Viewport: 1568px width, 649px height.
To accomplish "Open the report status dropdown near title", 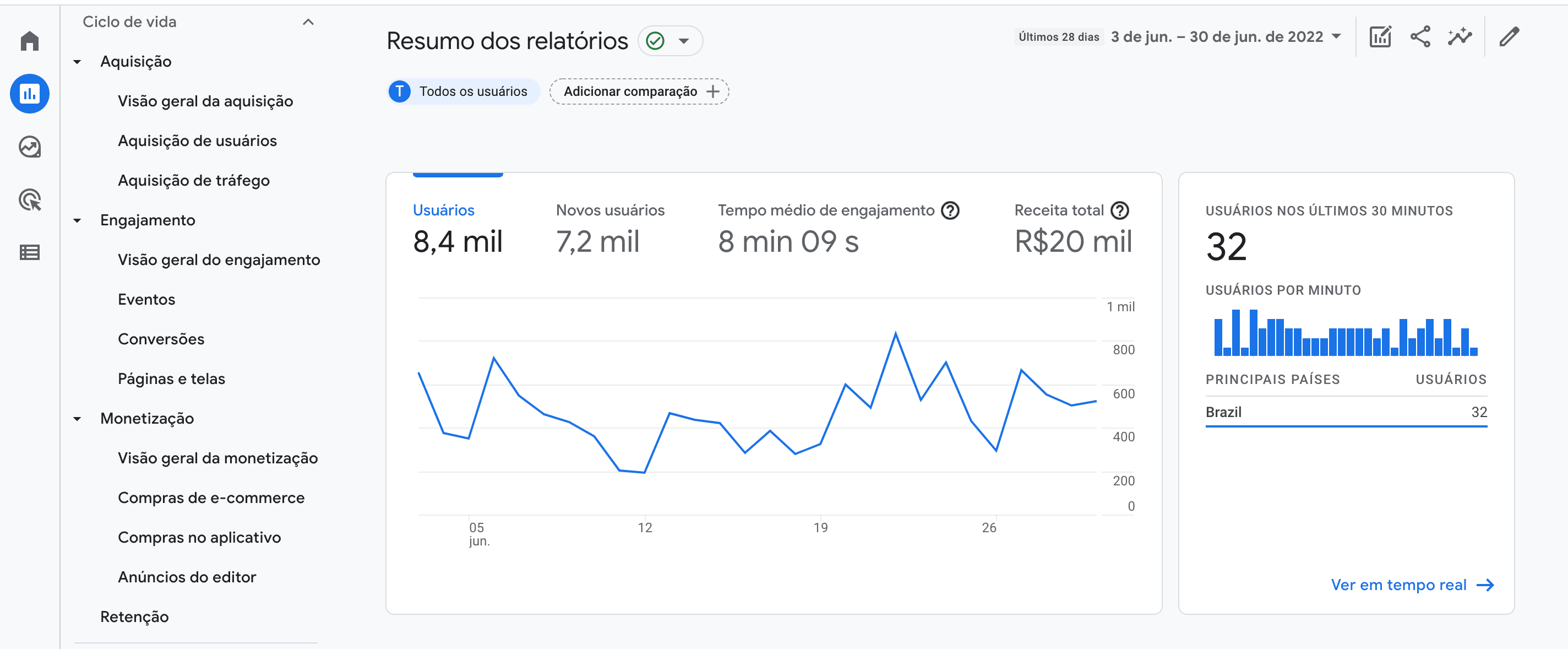I will 685,41.
